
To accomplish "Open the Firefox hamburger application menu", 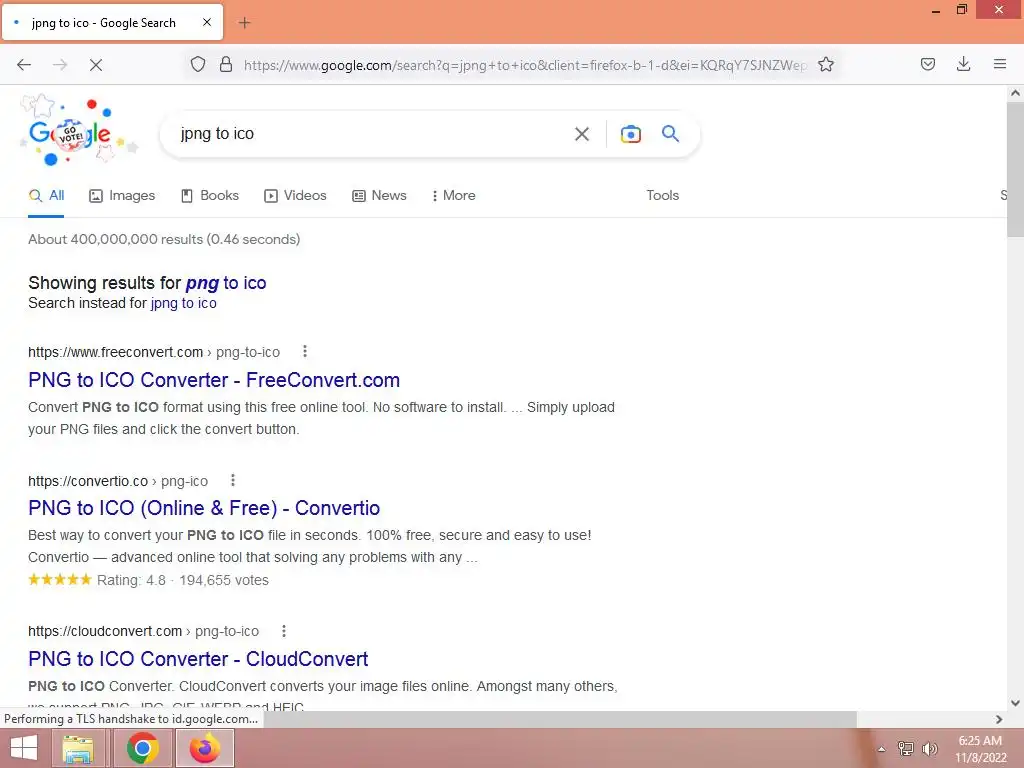I will pyautogui.click(x=999, y=64).
